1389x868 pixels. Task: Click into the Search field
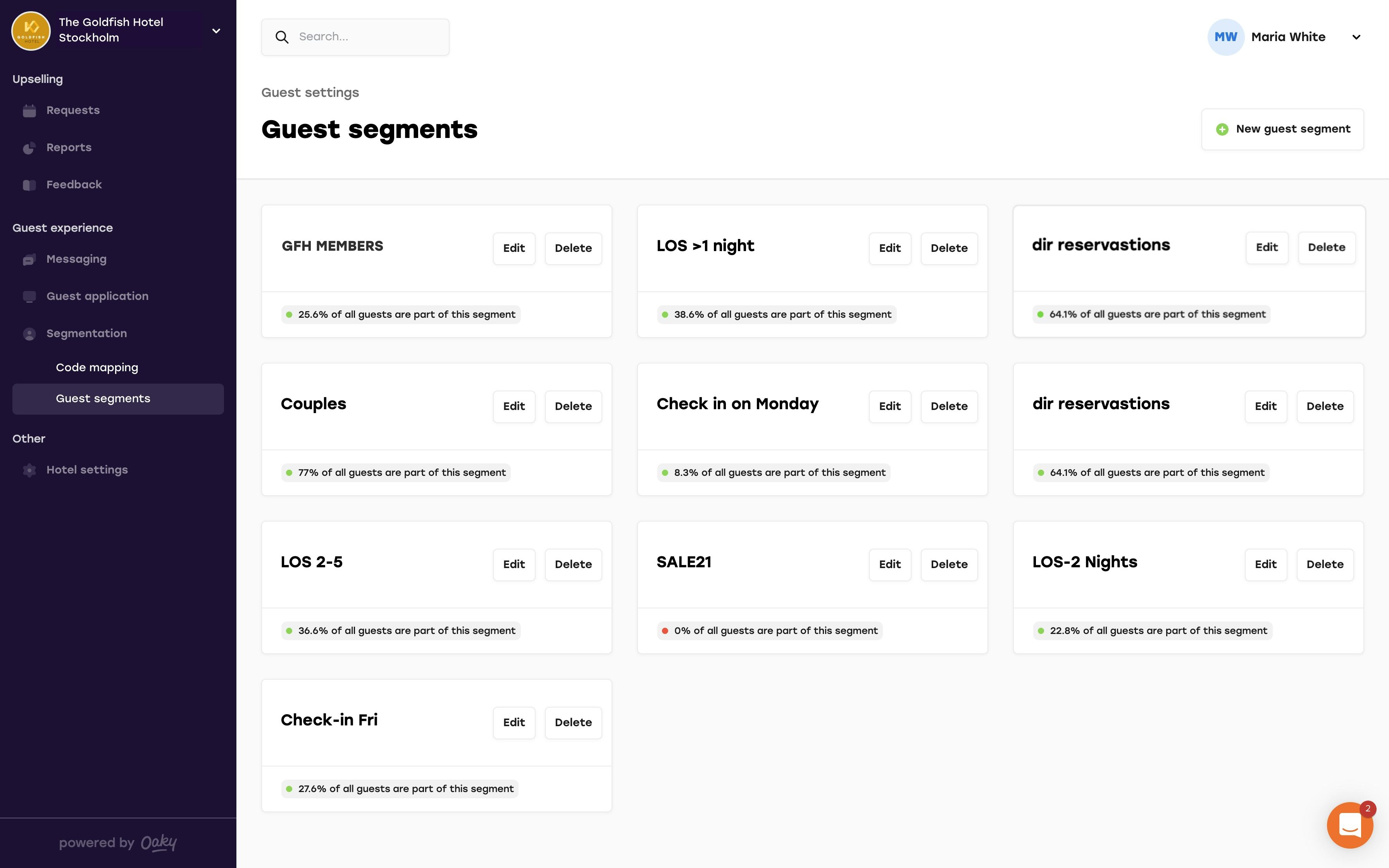click(367, 37)
